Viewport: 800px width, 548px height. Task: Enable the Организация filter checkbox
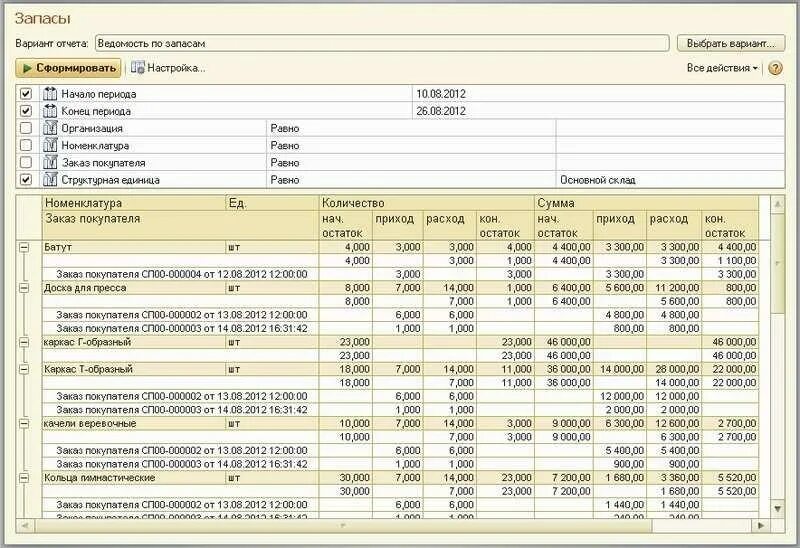[x=26, y=128]
